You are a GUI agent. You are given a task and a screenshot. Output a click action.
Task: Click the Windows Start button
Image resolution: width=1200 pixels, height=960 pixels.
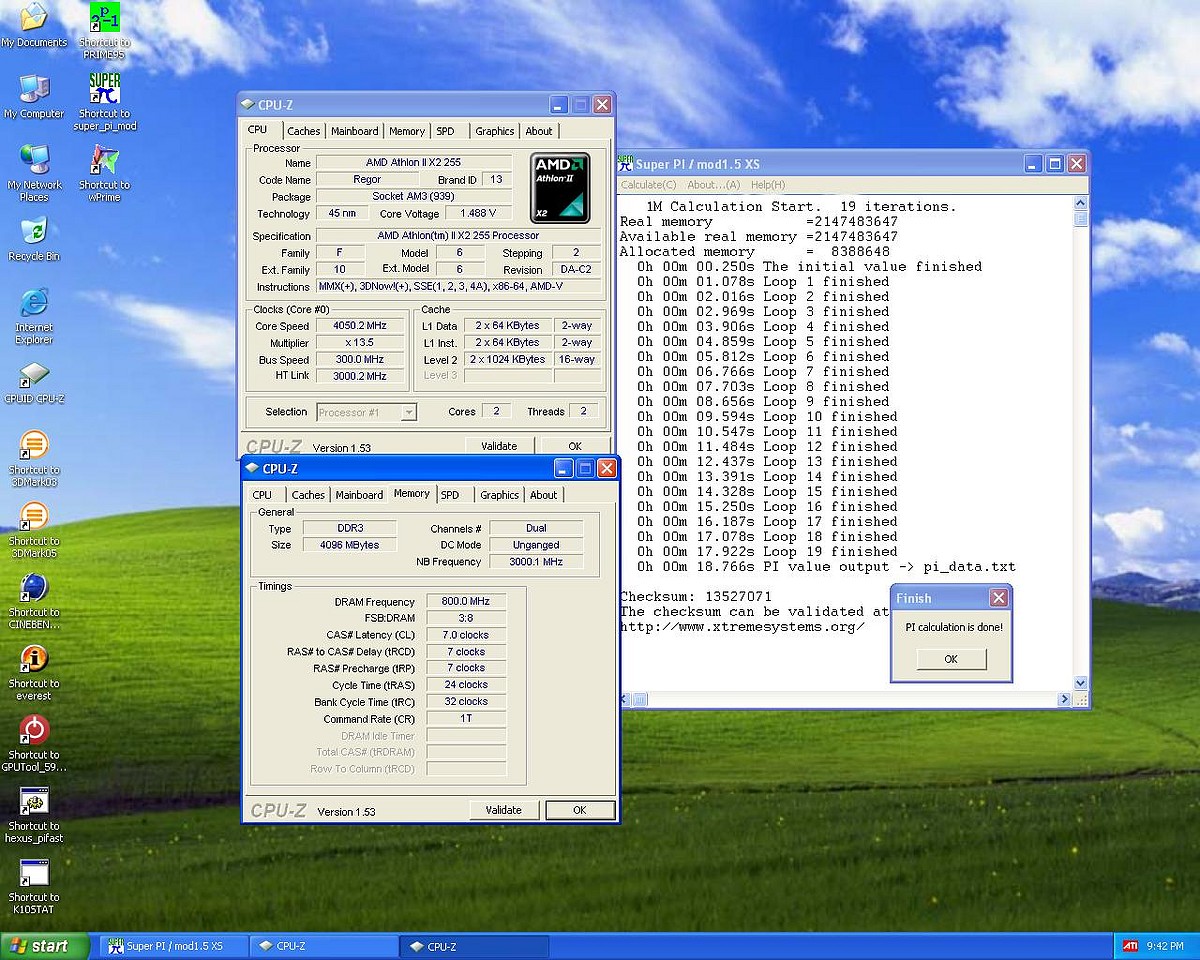coord(40,945)
